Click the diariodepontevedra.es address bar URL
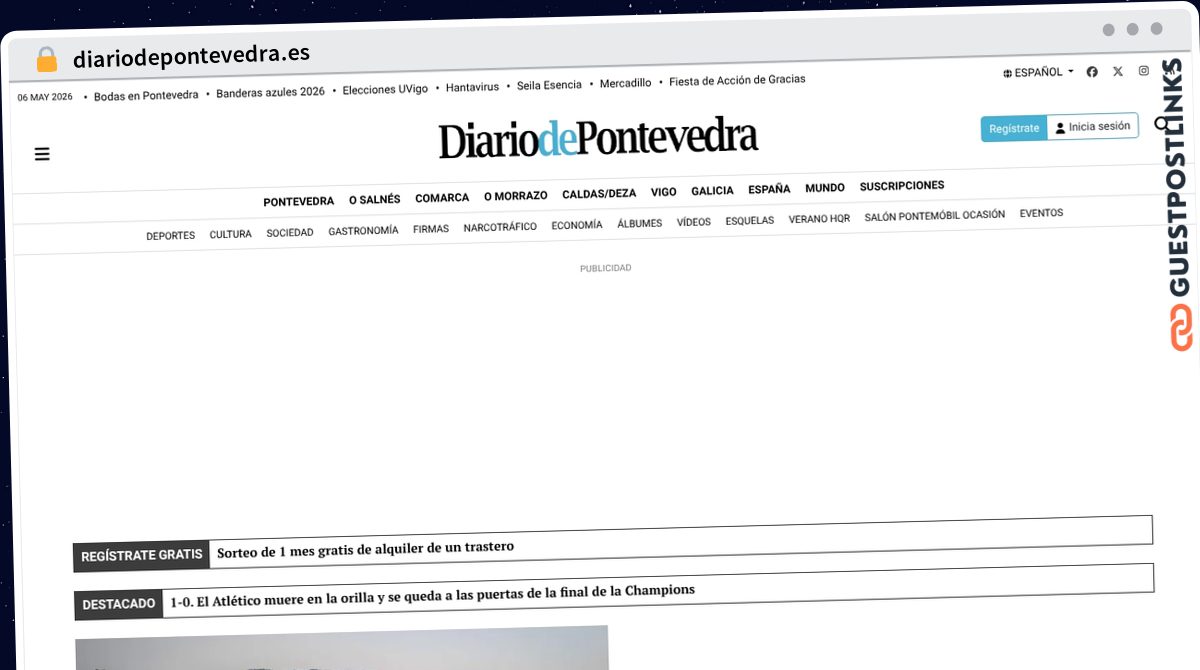 pos(191,55)
